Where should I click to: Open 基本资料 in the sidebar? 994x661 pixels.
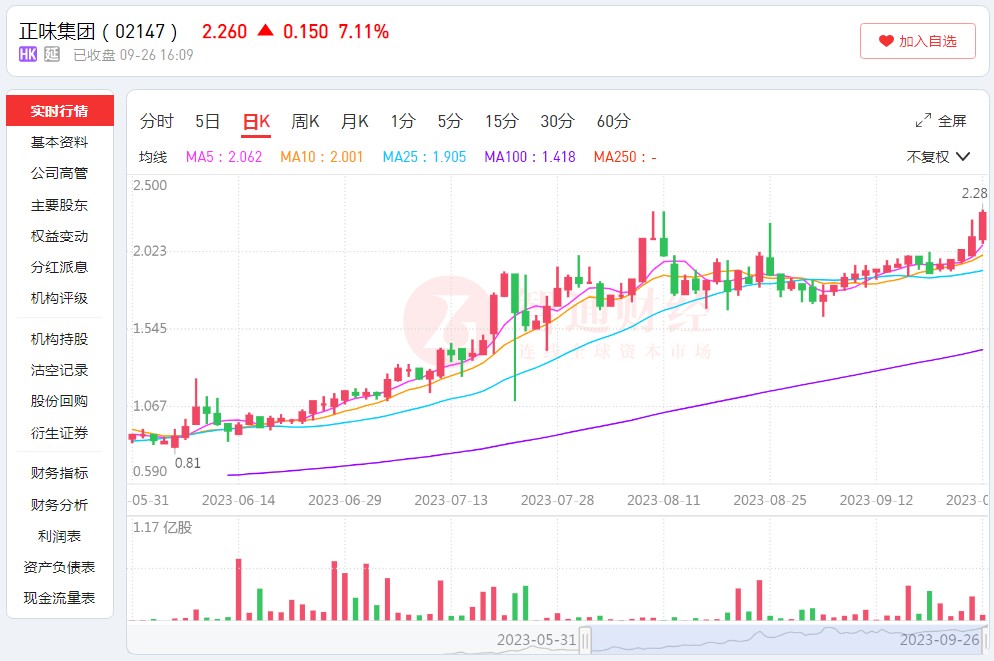coord(59,142)
